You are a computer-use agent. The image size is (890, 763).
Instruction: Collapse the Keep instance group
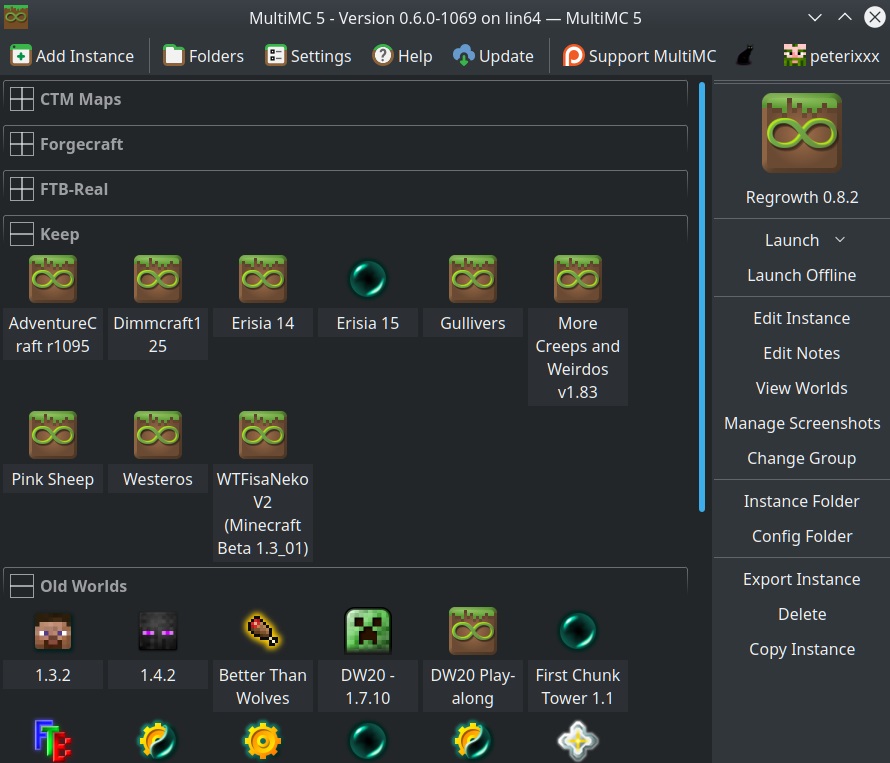21,233
